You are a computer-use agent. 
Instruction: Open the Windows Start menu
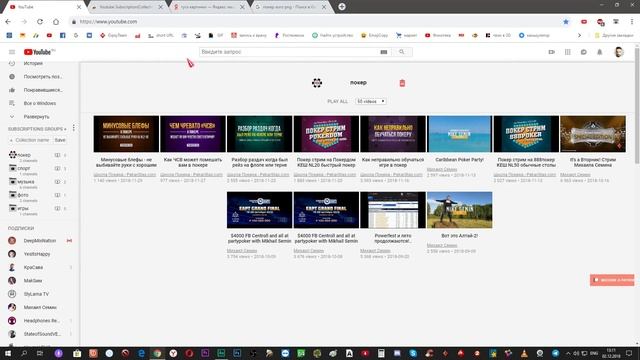(x=8, y=353)
